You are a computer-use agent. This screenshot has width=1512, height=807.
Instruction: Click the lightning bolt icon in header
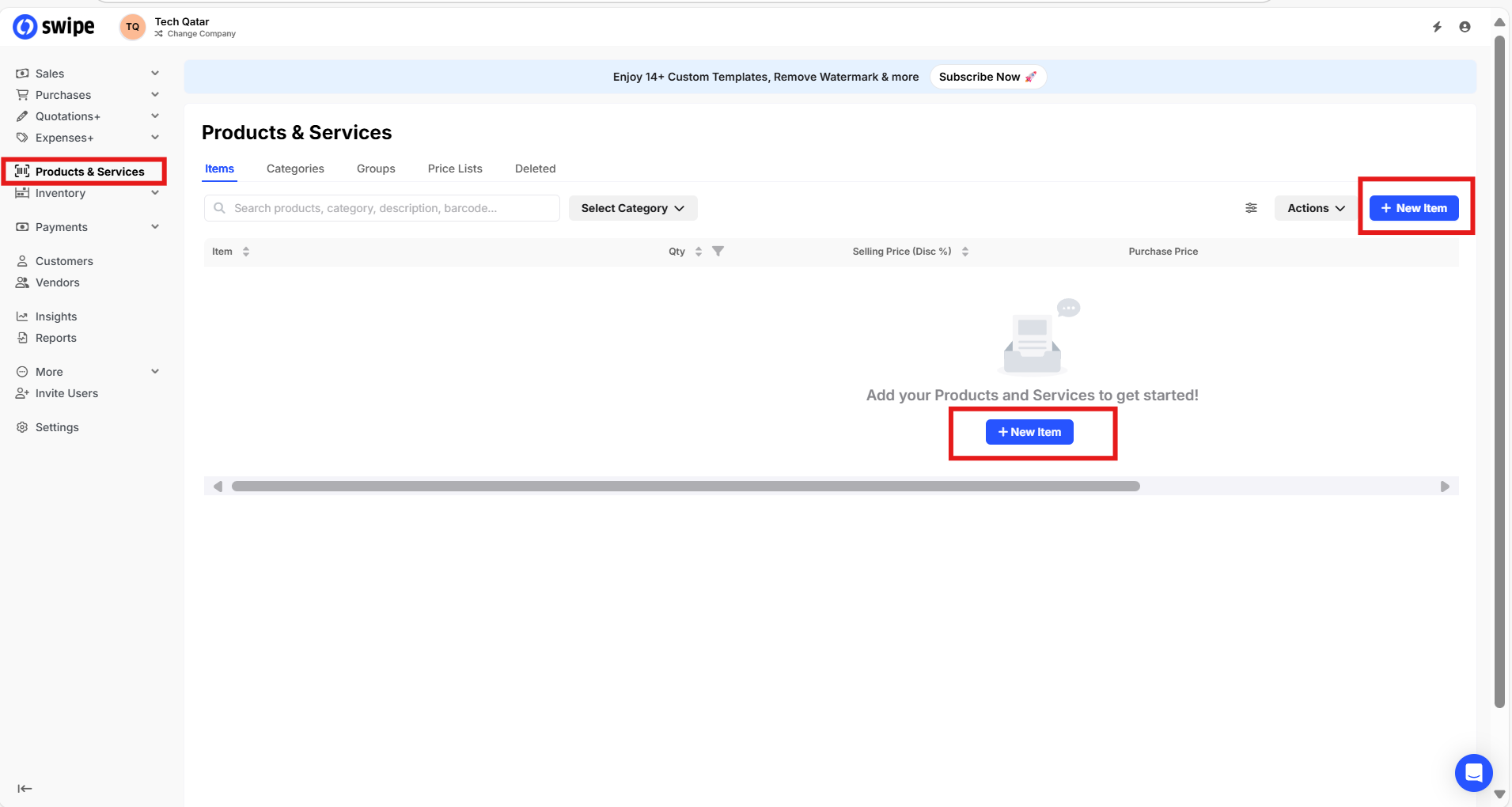pyautogui.click(x=1437, y=27)
